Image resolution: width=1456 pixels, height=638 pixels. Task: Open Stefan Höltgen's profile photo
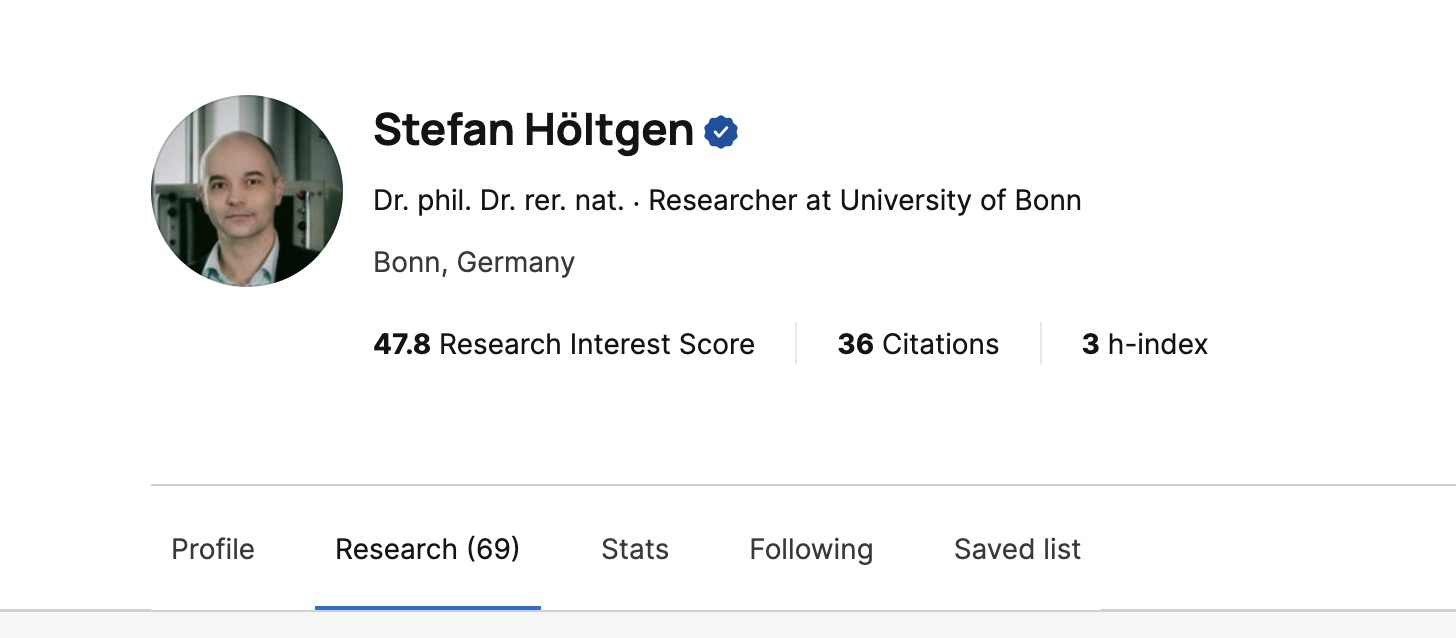(x=247, y=191)
